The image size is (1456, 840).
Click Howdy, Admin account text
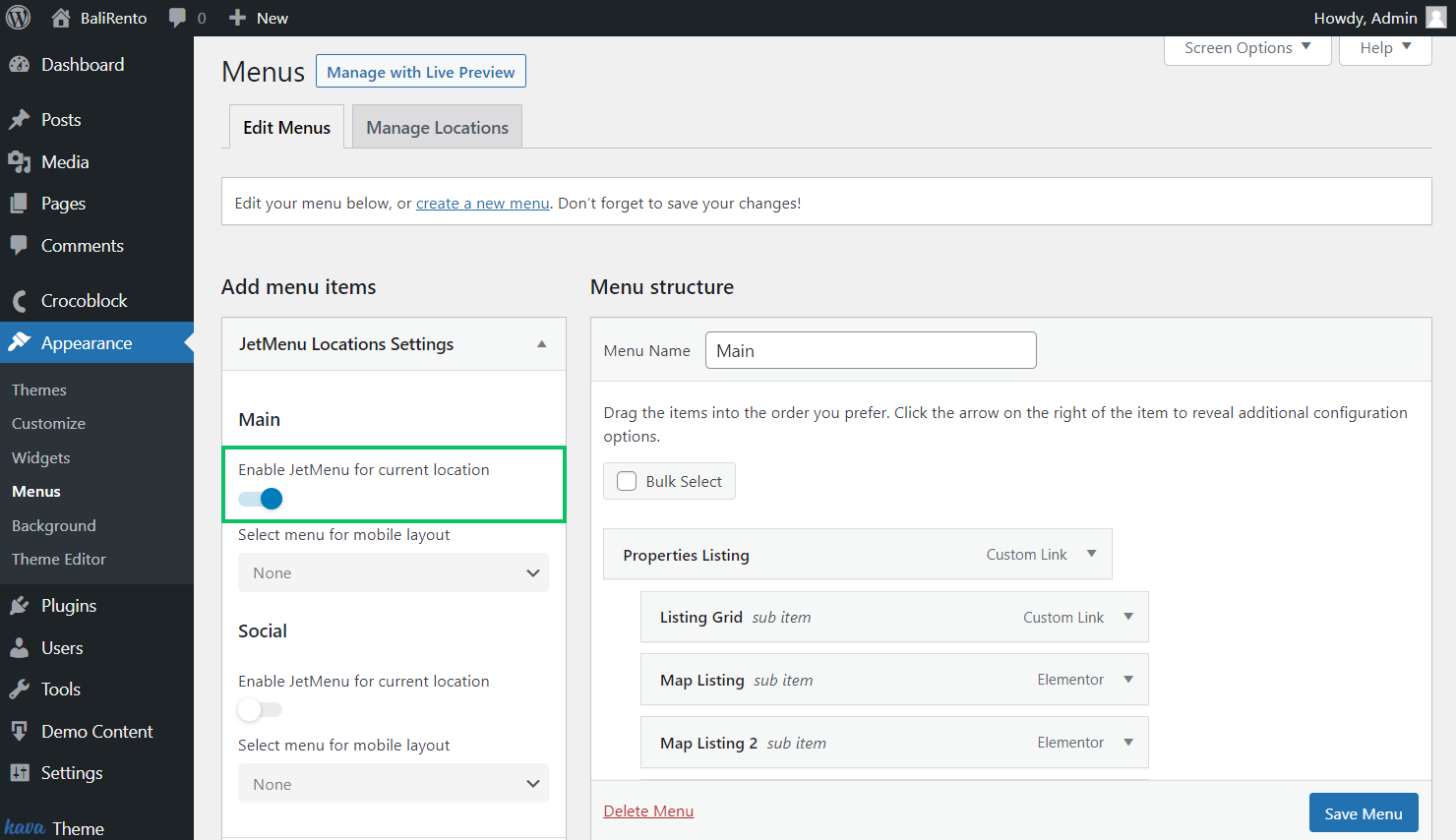click(x=1365, y=18)
